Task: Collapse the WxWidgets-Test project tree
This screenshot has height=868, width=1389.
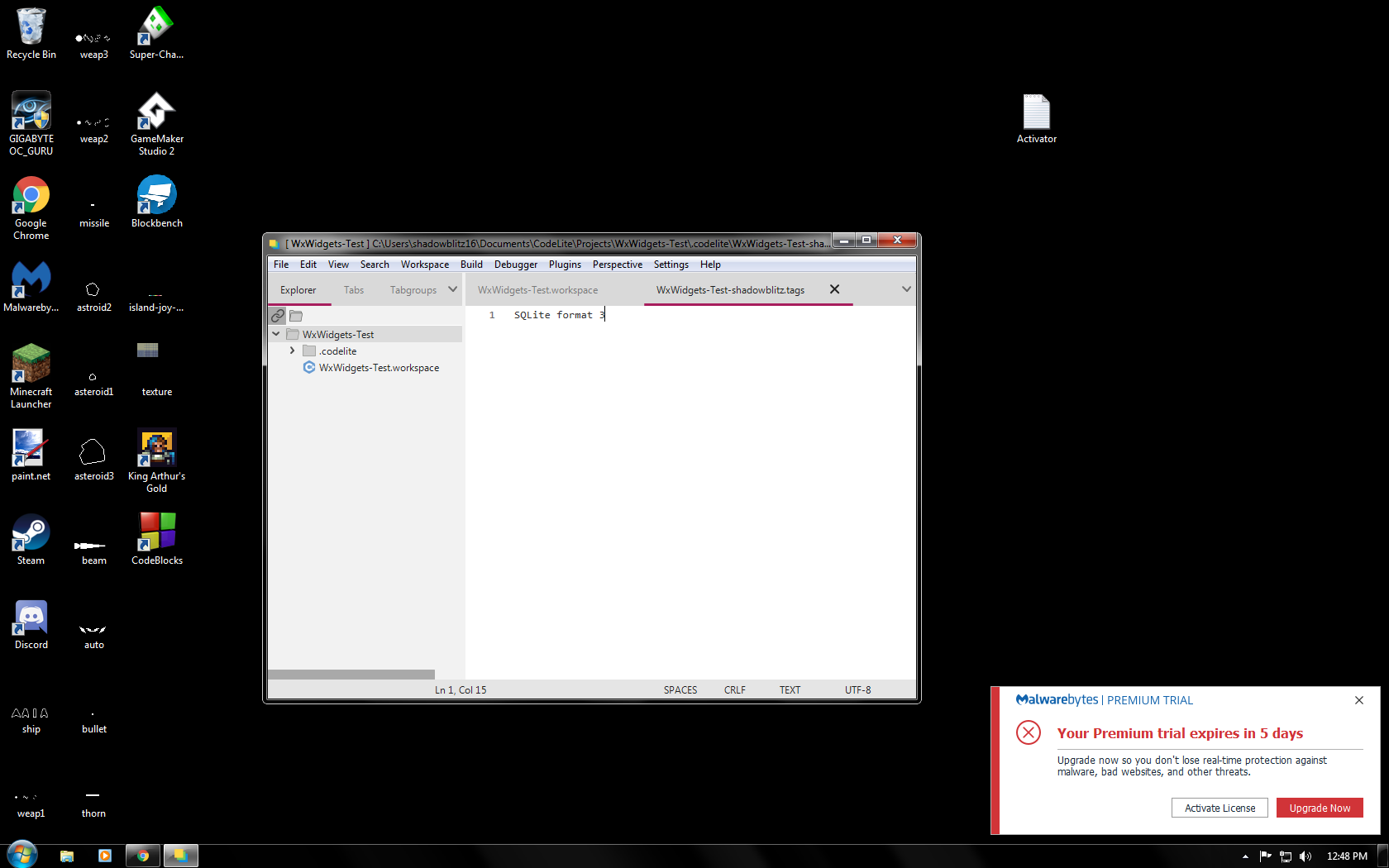Action: click(276, 334)
